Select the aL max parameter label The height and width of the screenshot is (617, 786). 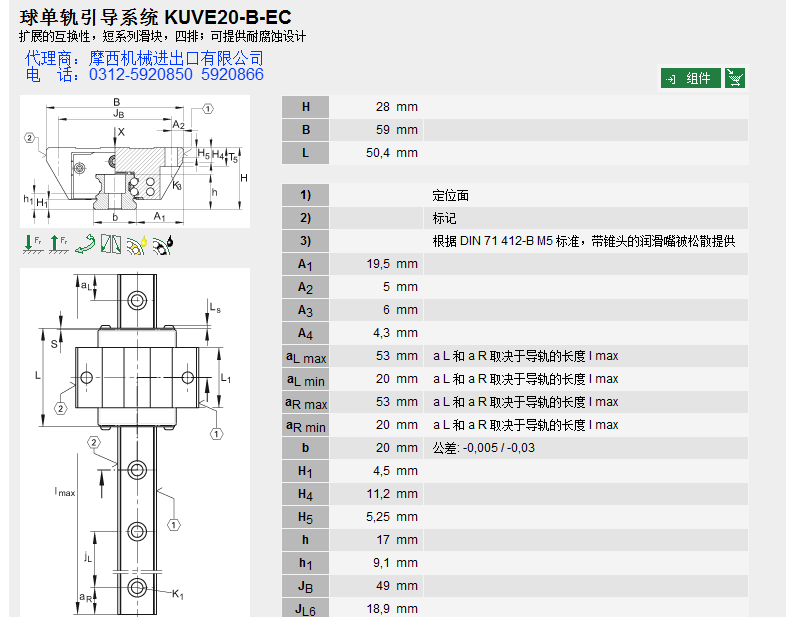tap(306, 356)
